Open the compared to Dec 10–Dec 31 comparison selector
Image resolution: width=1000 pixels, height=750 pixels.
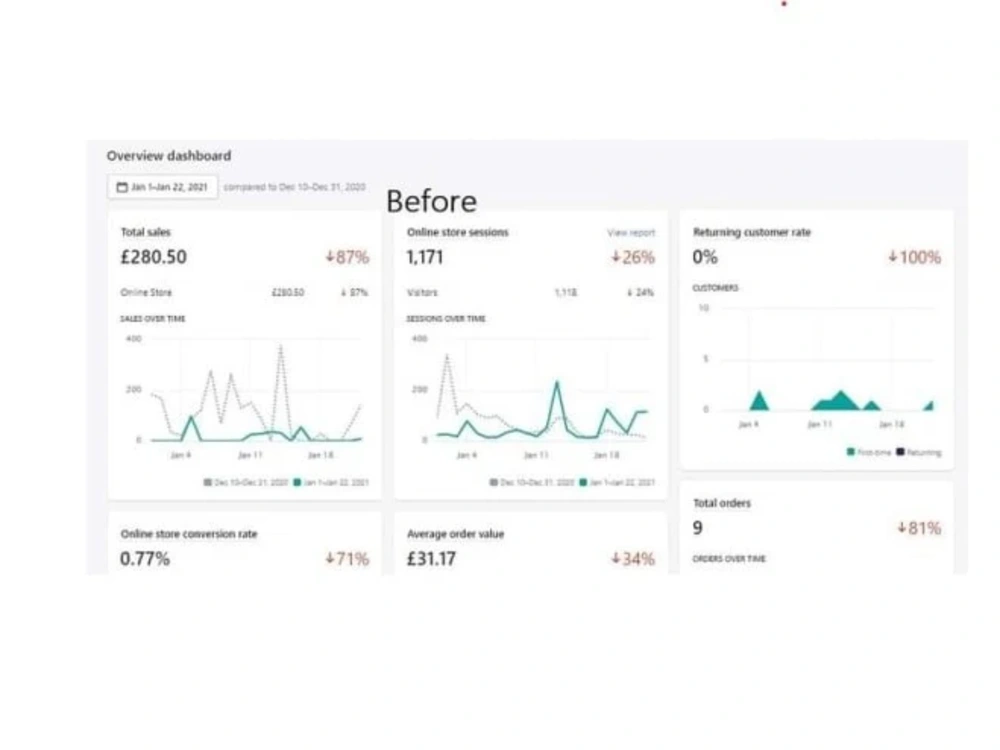tap(295, 186)
